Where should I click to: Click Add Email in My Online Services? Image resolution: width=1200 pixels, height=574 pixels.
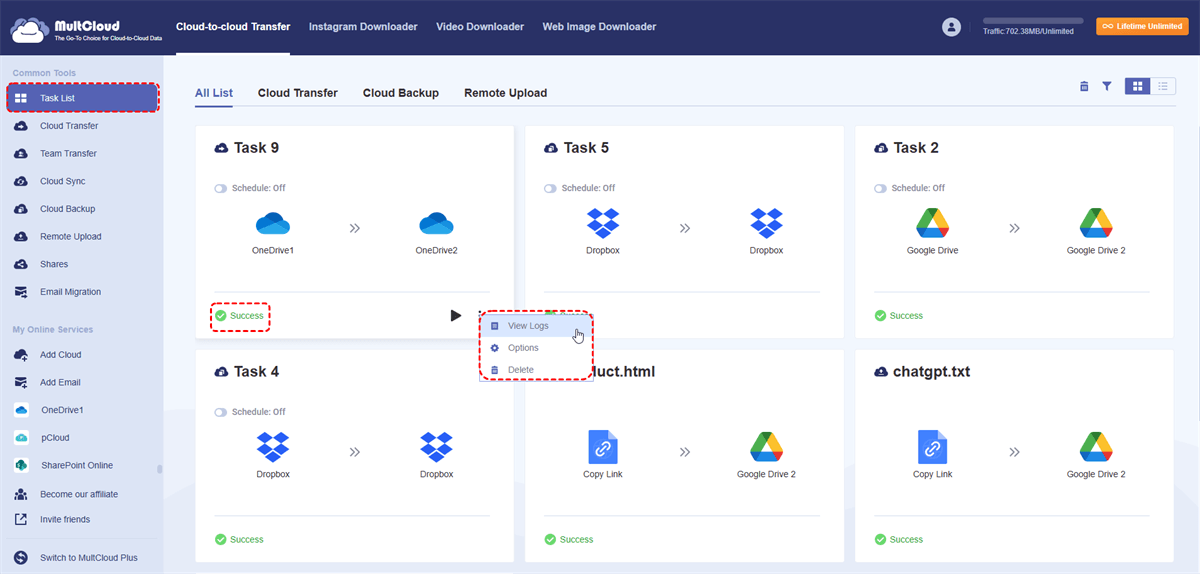click(60, 383)
